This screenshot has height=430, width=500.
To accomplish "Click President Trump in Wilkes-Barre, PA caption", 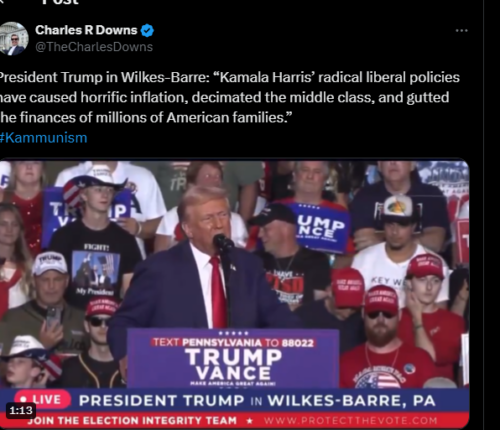I will pyautogui.click(x=257, y=400).
